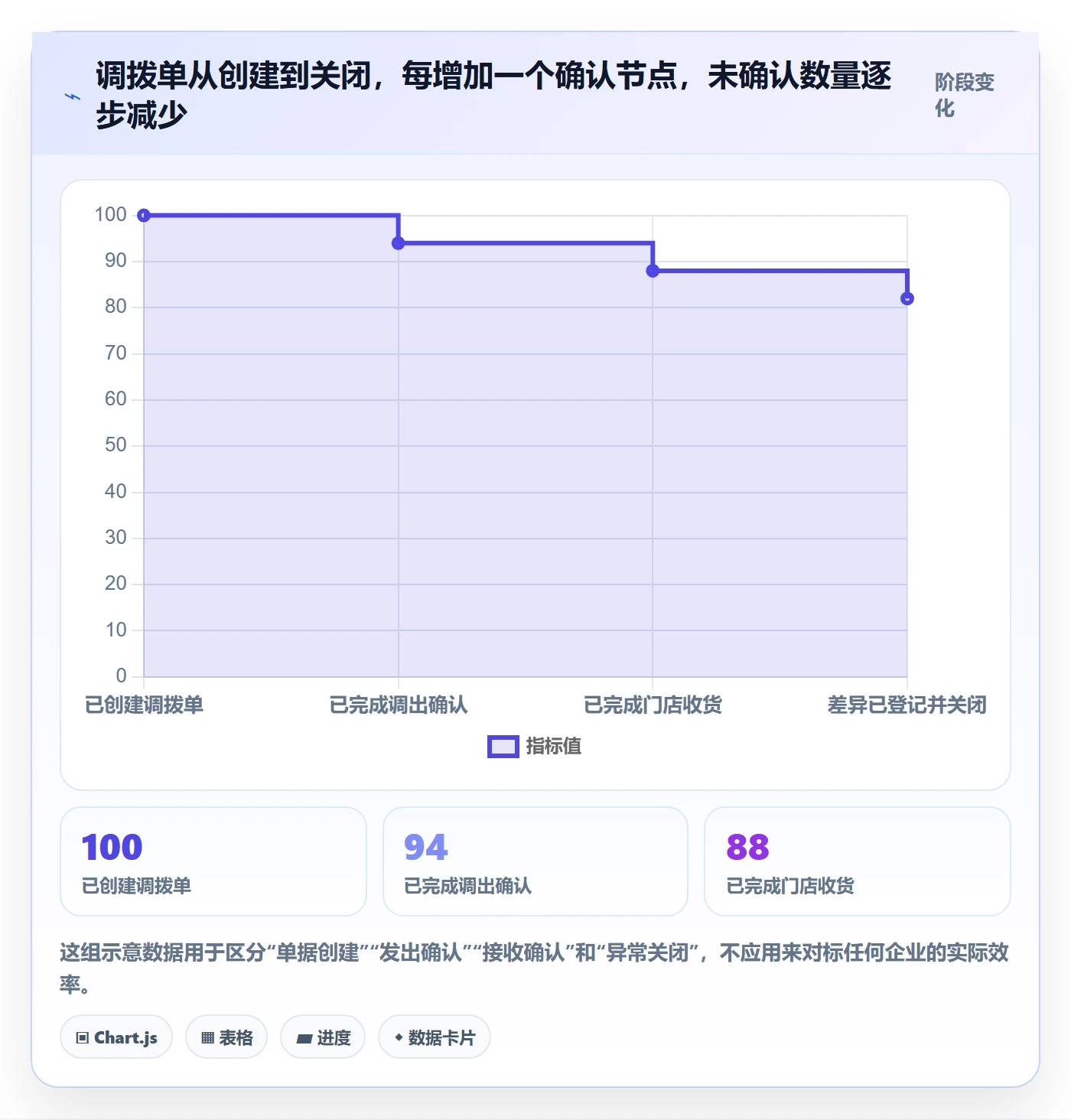Open the 100 已创建调拨单 data card

213,861
